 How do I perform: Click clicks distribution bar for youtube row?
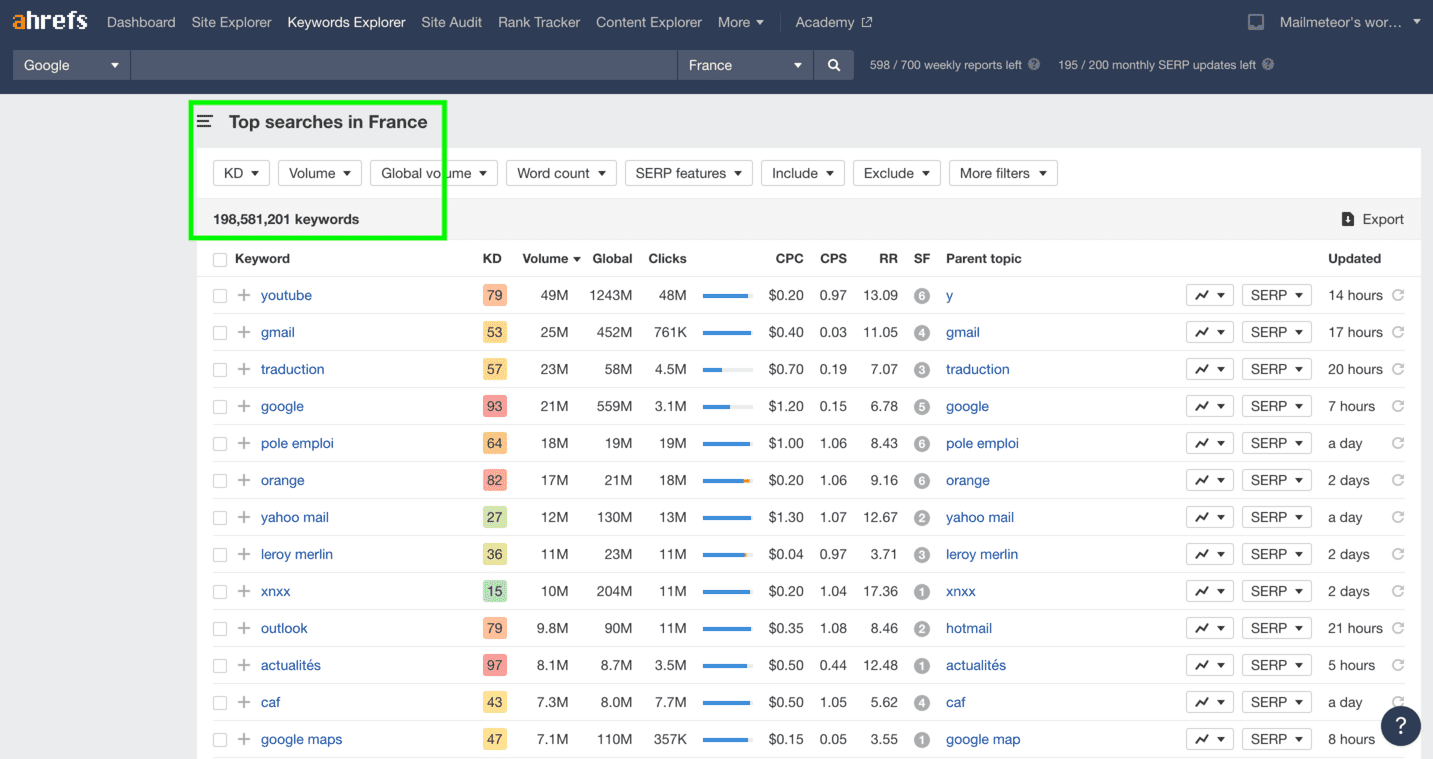[727, 296]
